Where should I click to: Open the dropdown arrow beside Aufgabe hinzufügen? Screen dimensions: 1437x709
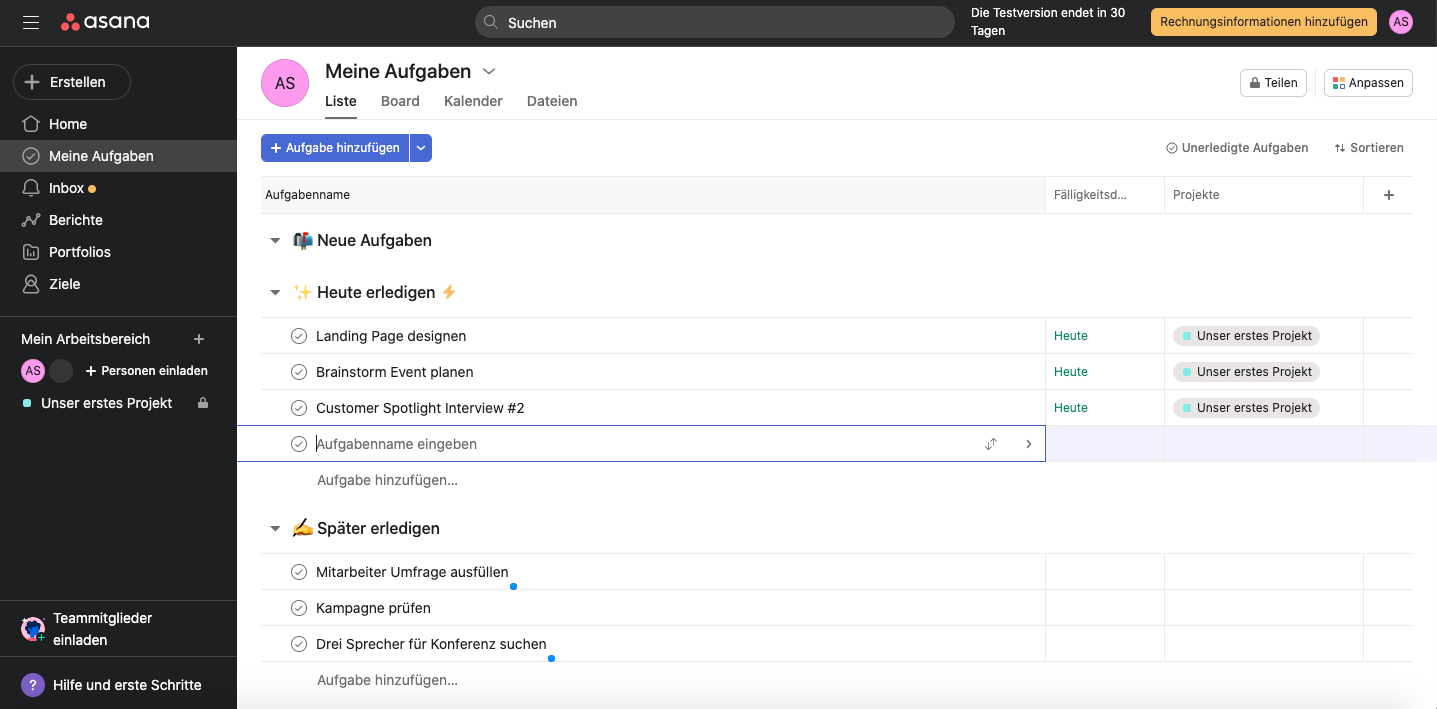(421, 148)
